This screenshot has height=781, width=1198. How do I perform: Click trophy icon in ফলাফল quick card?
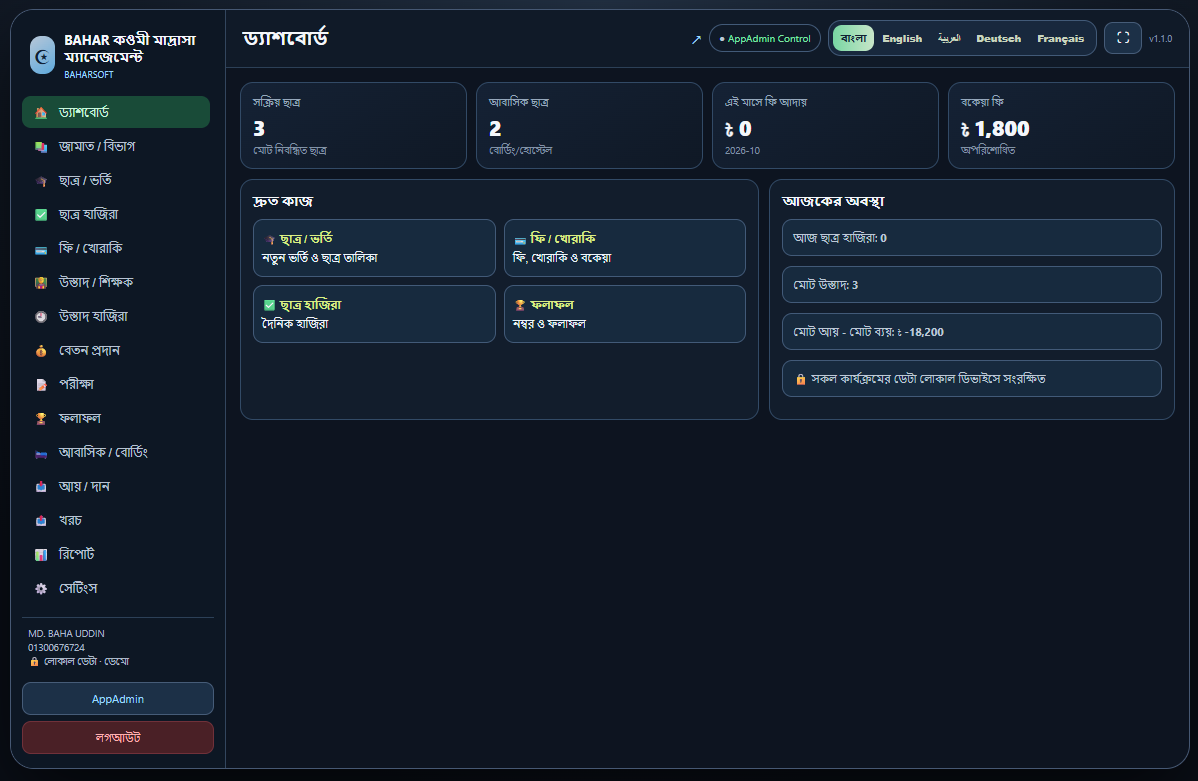520,305
